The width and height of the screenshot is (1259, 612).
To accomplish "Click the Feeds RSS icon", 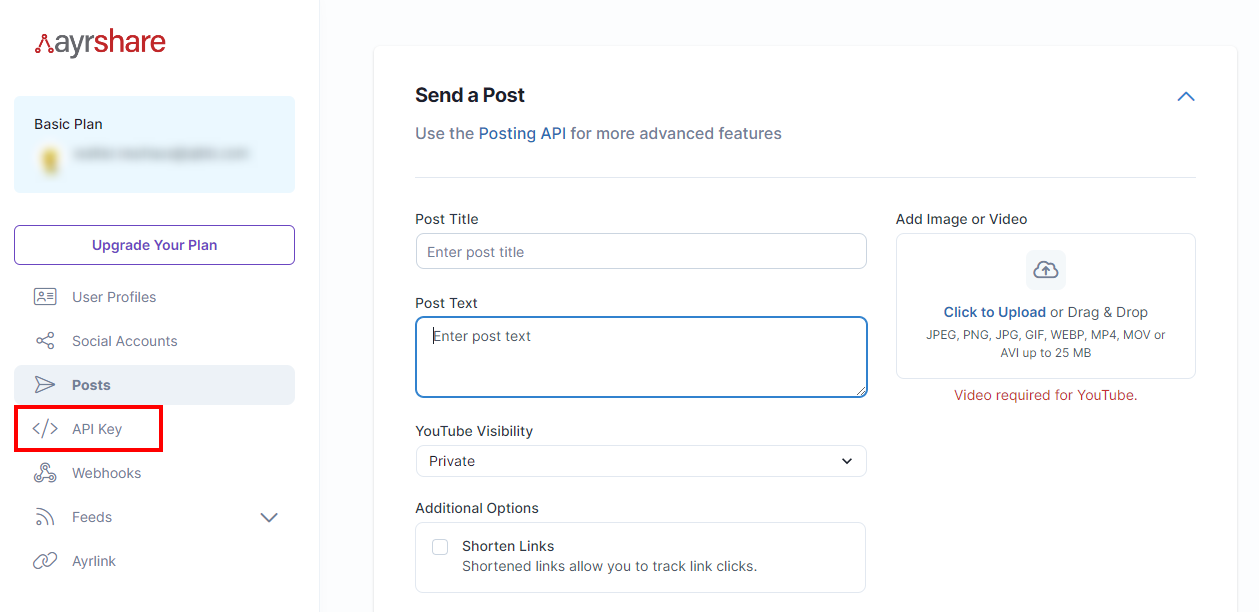I will point(45,517).
